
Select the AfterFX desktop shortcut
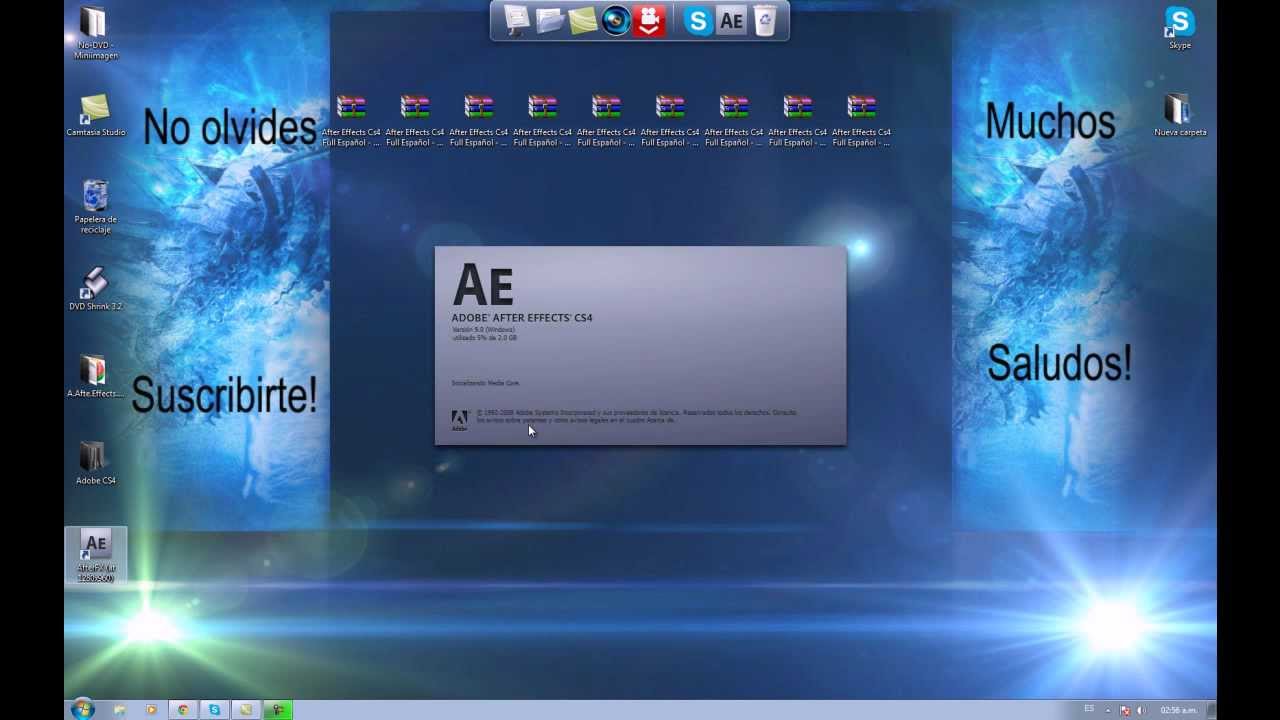pyautogui.click(x=96, y=556)
